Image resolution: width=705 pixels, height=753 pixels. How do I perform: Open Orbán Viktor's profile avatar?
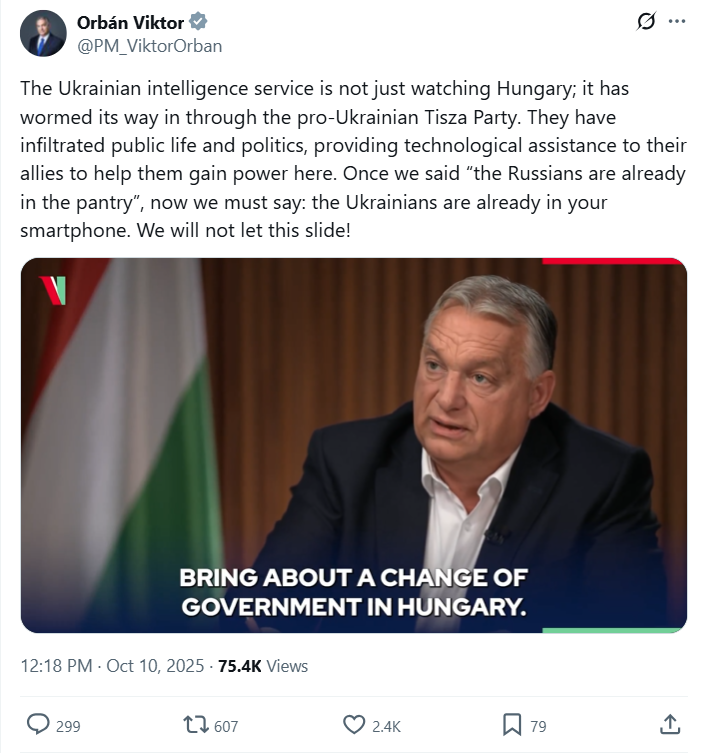click(x=43, y=34)
